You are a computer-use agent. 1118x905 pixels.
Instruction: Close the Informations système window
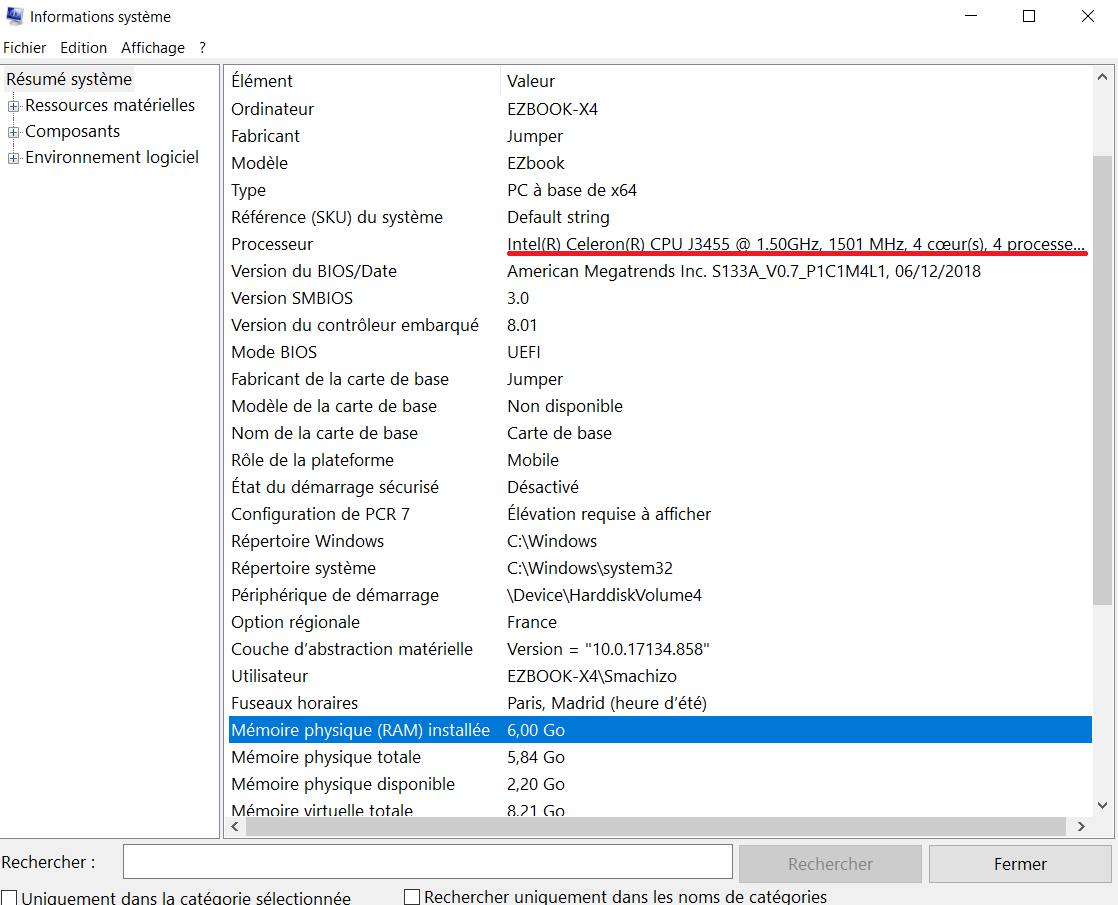pyautogui.click(x=1087, y=16)
